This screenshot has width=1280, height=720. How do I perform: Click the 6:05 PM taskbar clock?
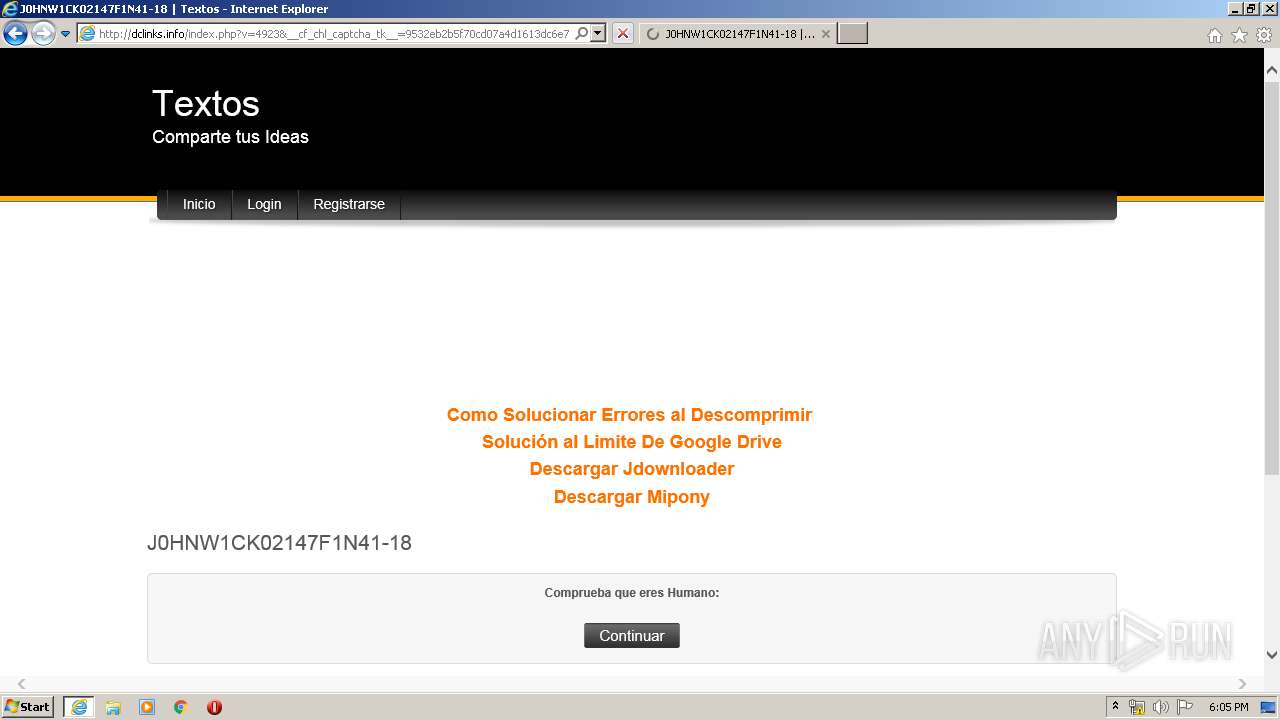[1228, 707]
